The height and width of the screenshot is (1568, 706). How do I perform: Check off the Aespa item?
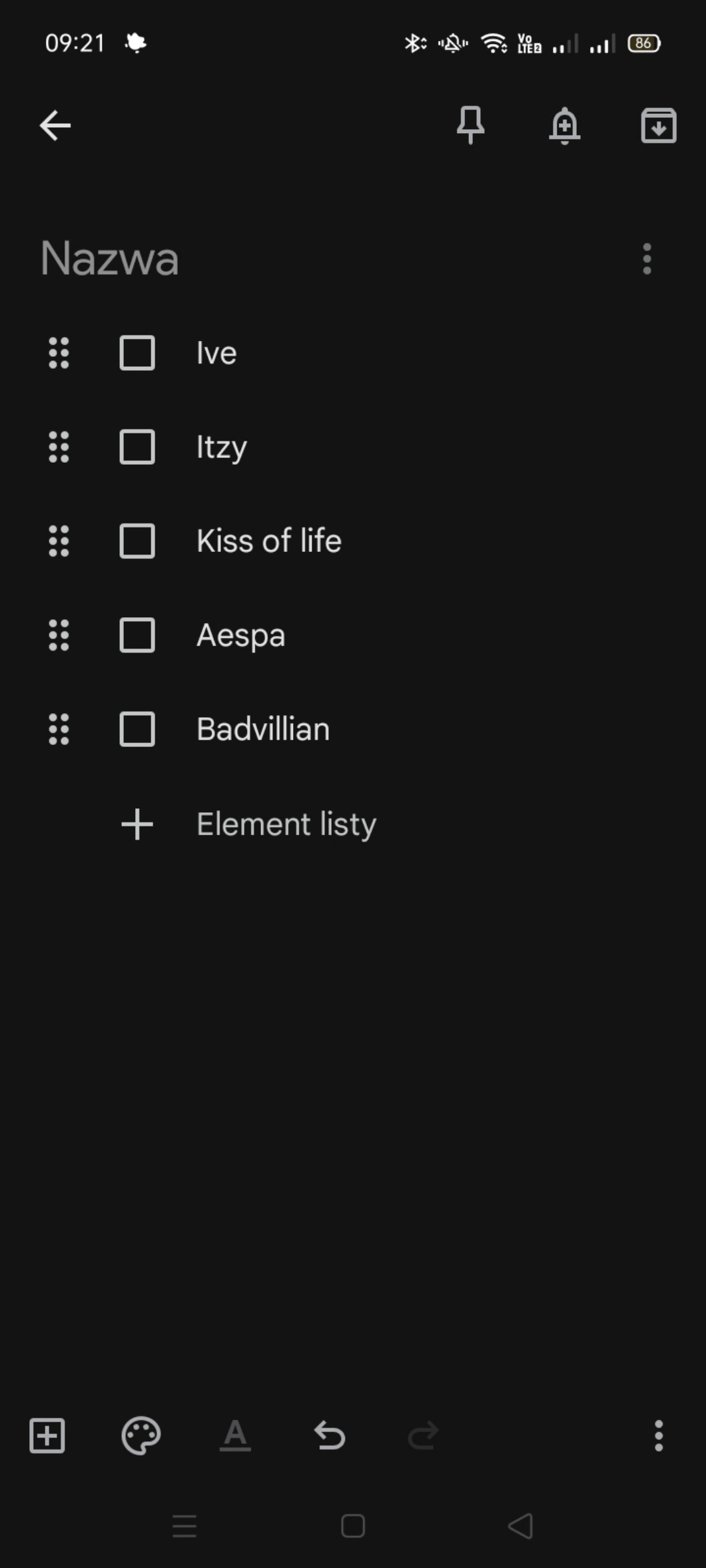[137, 635]
